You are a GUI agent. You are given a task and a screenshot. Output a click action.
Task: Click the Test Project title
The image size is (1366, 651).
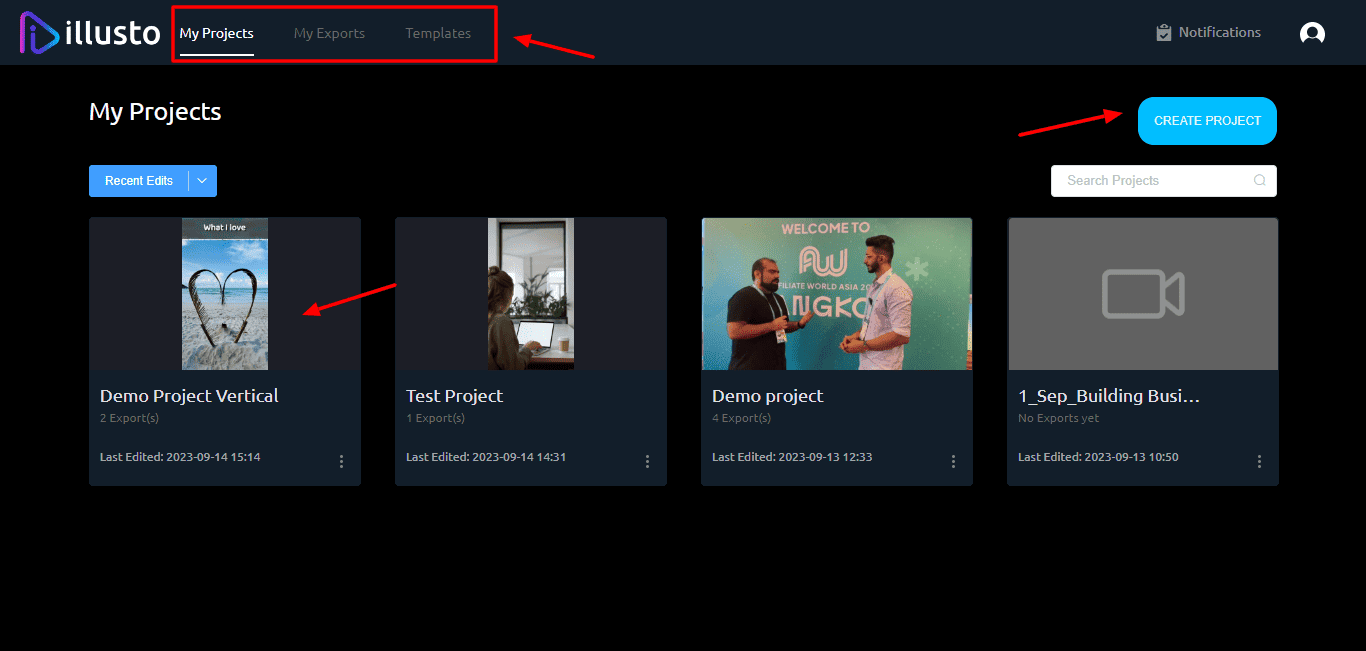454,396
